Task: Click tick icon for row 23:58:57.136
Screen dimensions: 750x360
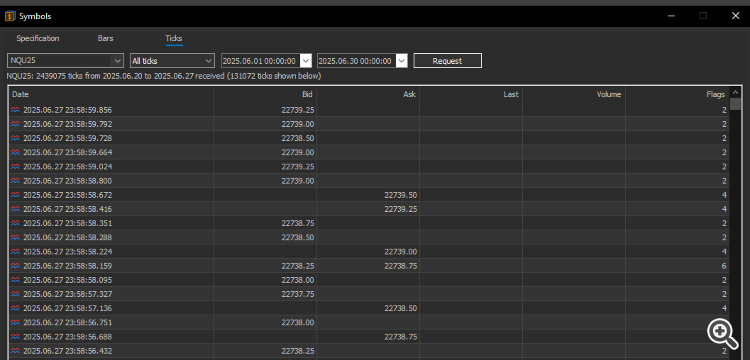Action: [15, 308]
